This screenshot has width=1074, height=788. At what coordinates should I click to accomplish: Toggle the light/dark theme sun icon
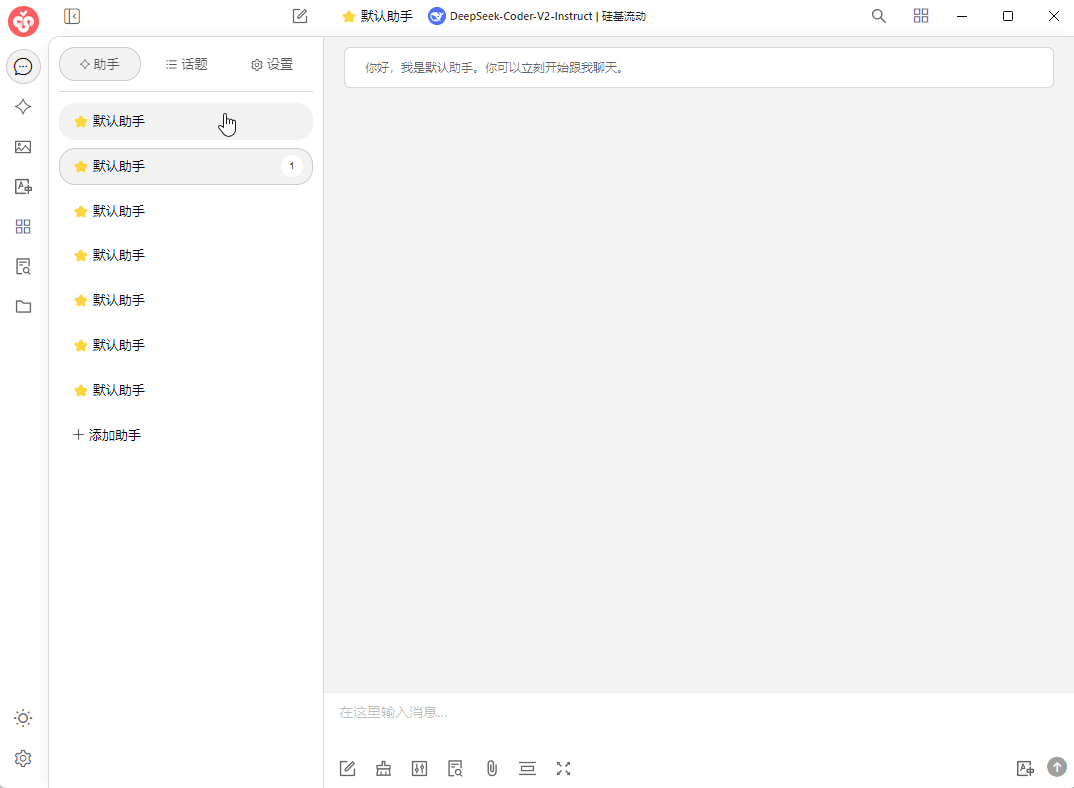click(x=23, y=718)
